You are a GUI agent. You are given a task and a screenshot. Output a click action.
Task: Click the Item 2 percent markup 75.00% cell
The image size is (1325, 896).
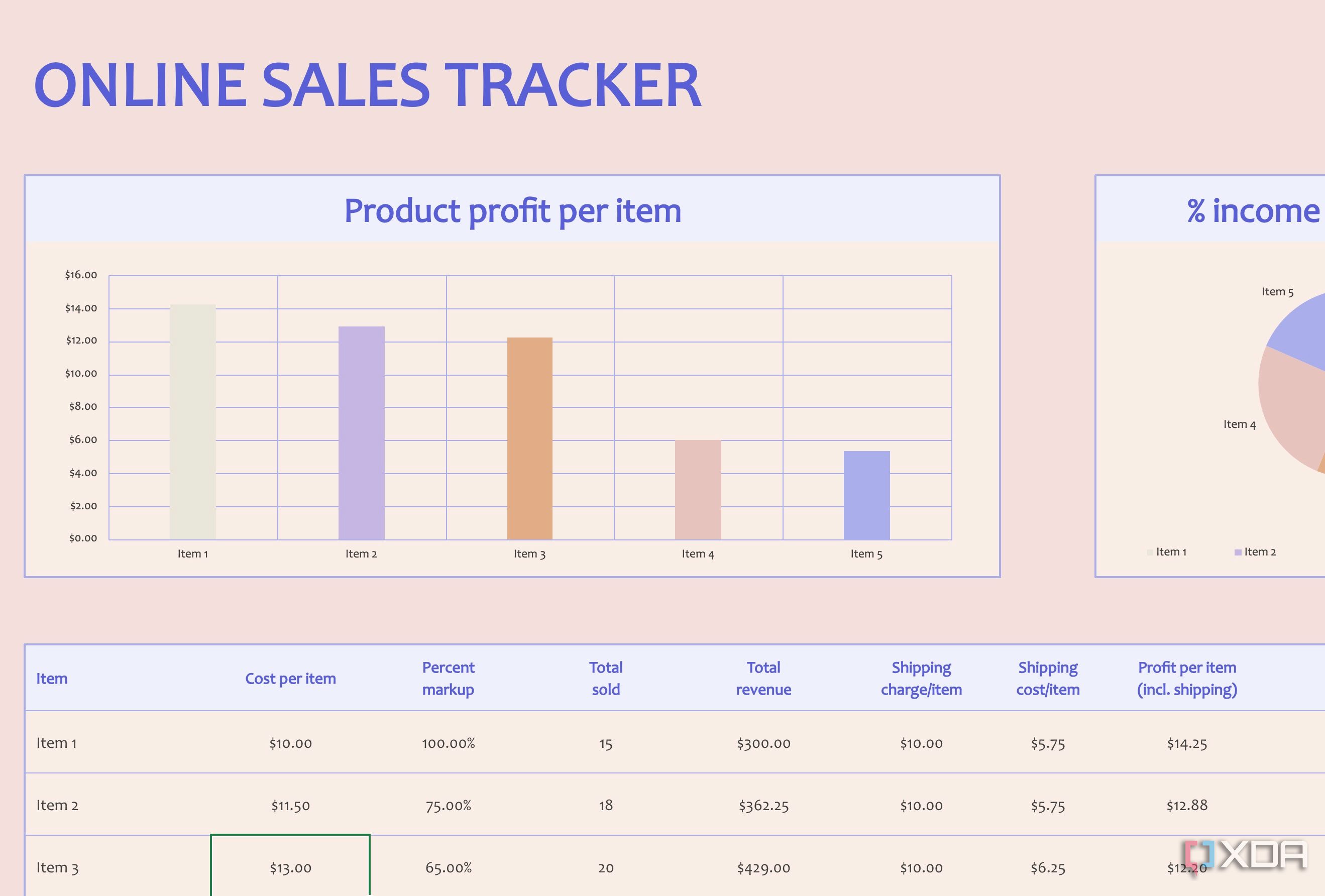448,806
